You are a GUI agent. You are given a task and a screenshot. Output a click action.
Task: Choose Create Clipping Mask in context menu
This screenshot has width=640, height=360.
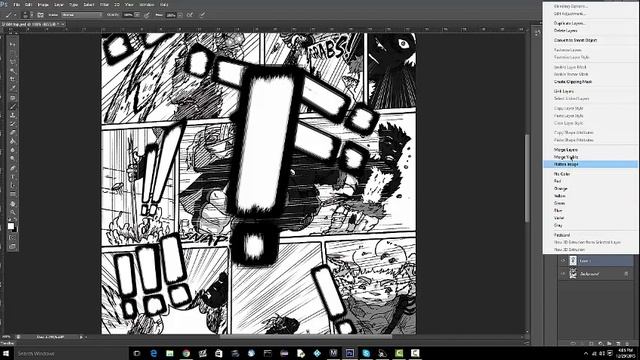(590, 82)
